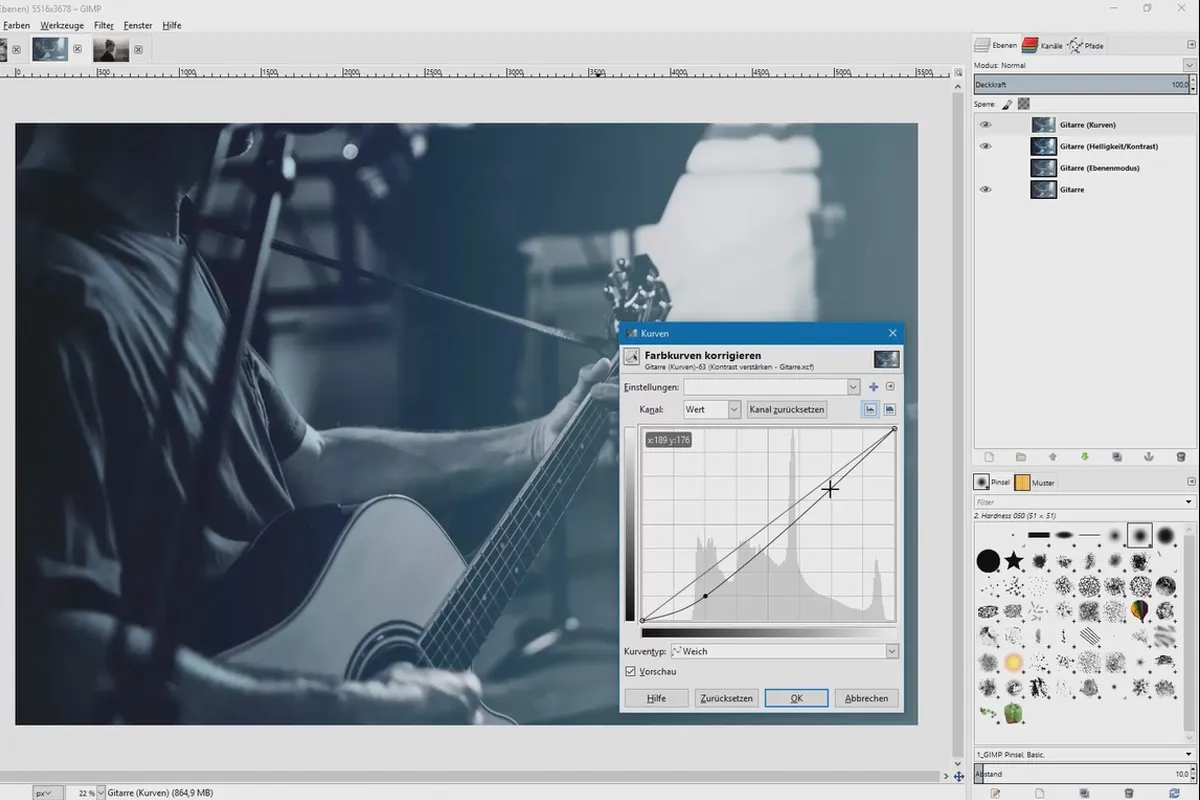Select the hot-air balloon colored brush
1200x800 pixels.
[1139, 610]
